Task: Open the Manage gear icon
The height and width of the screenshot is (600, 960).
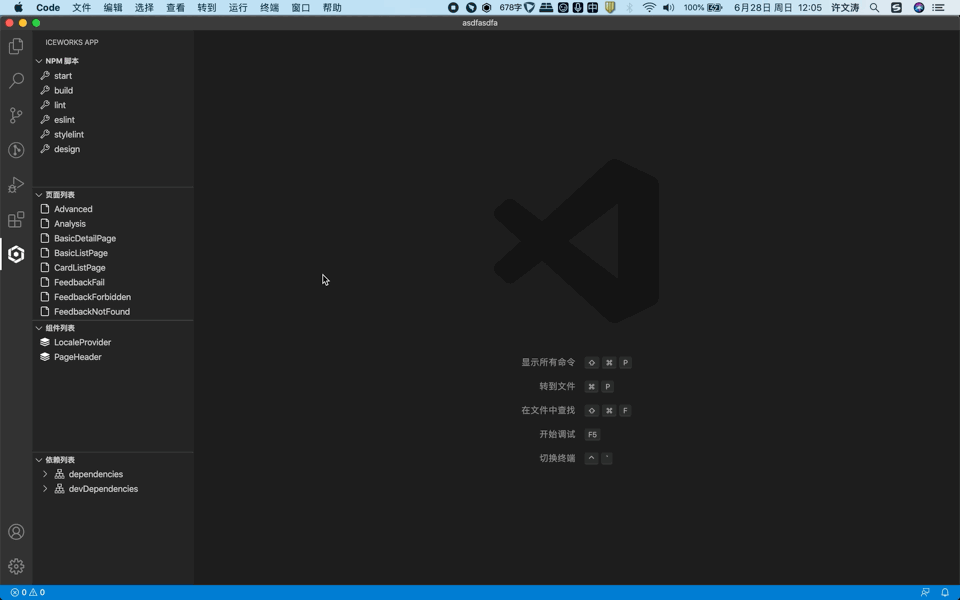Action: click(x=17, y=566)
